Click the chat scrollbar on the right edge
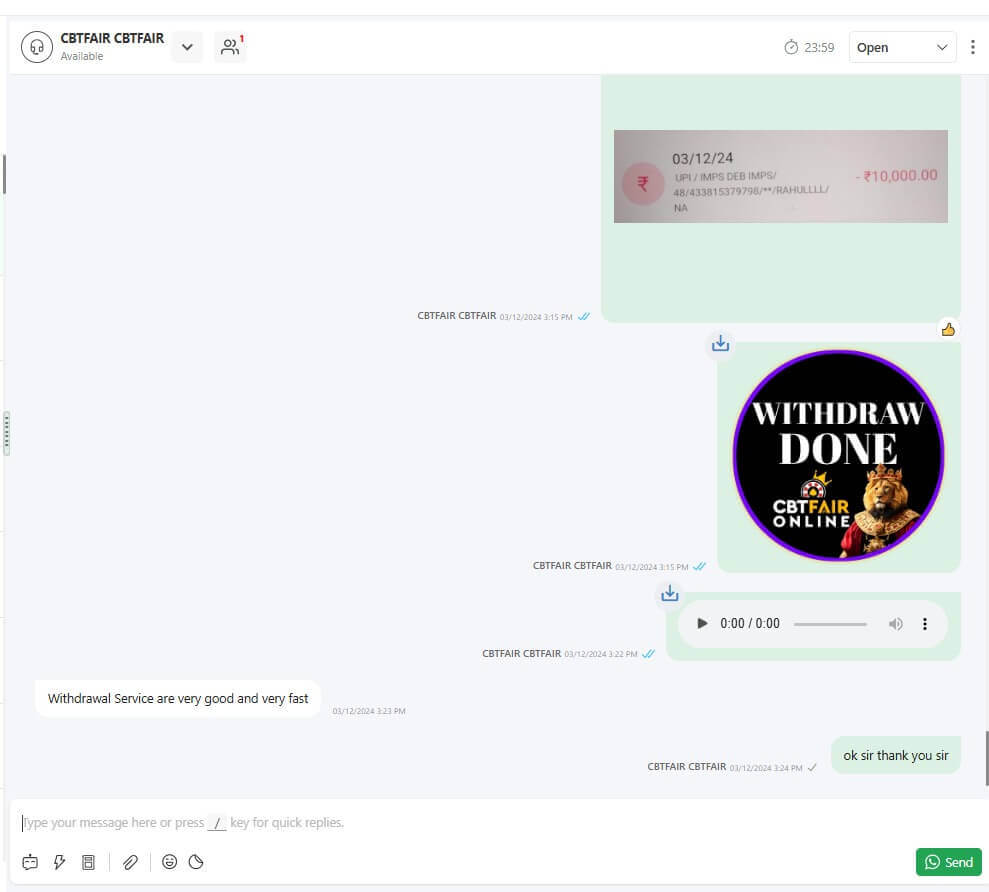The width and height of the screenshot is (989, 892). point(986,758)
